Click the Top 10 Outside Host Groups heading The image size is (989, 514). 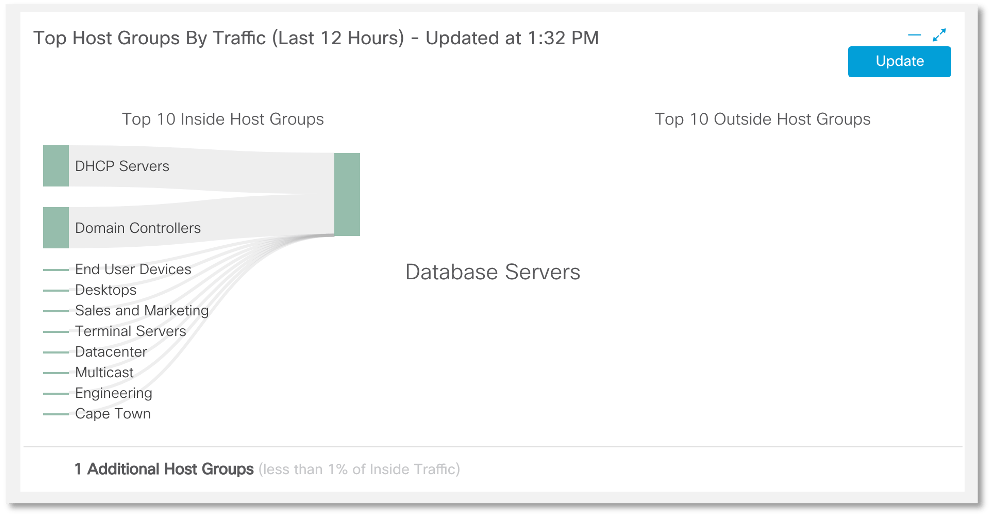(762, 119)
